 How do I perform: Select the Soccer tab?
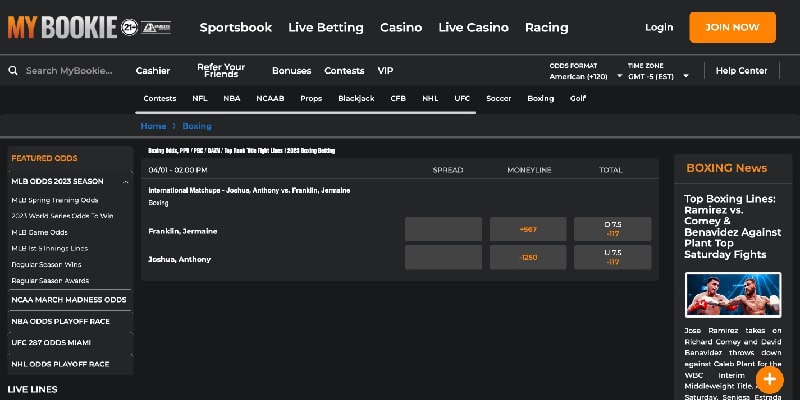498,98
